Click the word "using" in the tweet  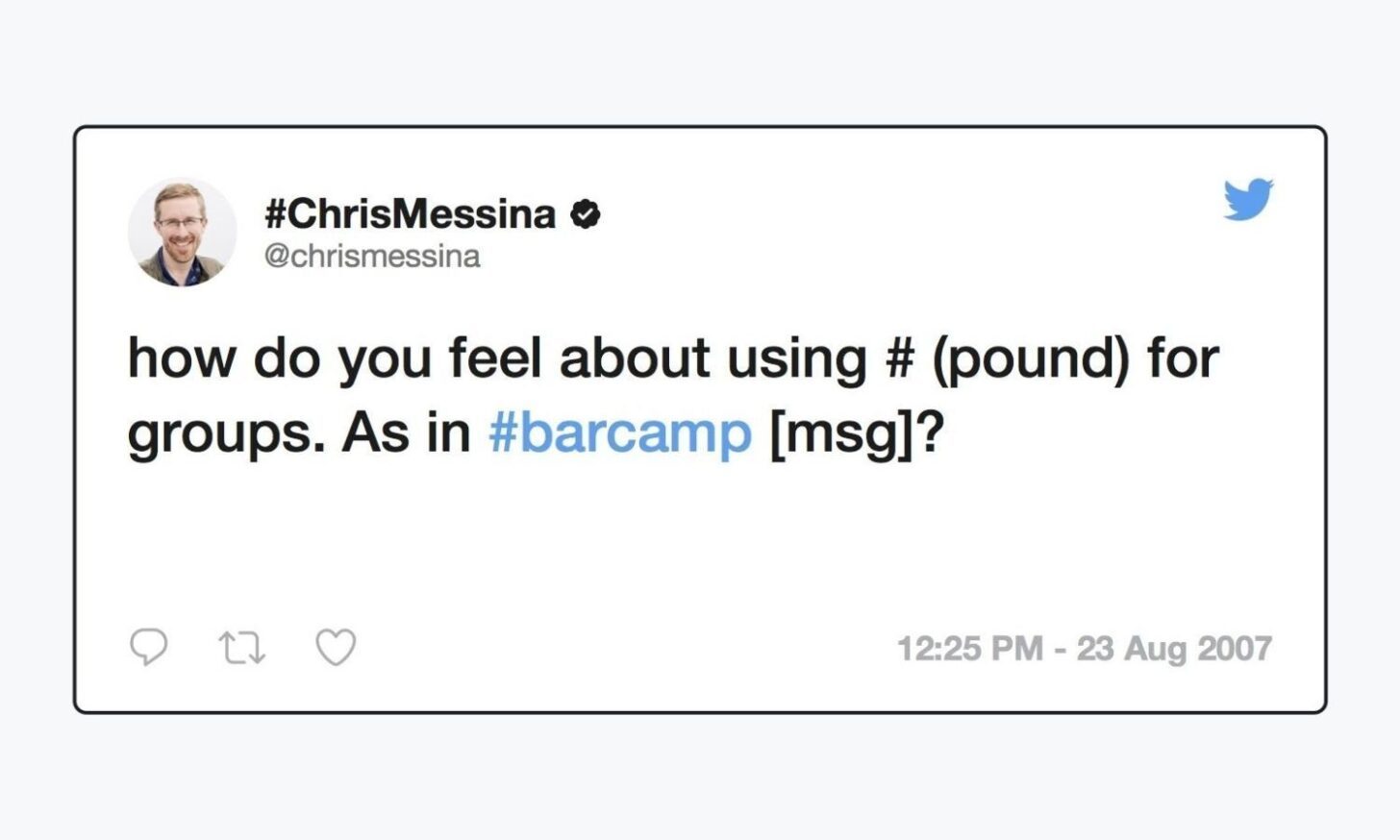[x=796, y=359]
